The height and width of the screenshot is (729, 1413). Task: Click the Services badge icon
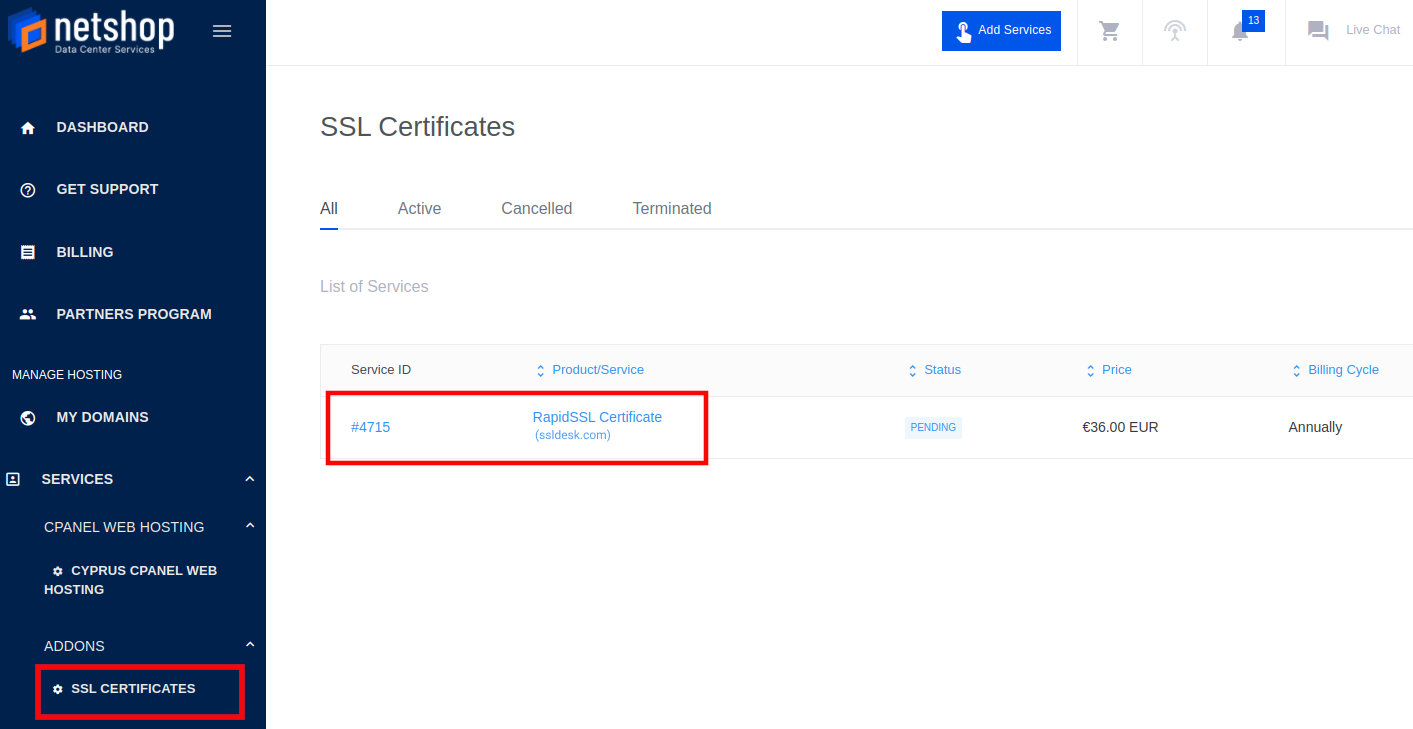[x=13, y=480]
